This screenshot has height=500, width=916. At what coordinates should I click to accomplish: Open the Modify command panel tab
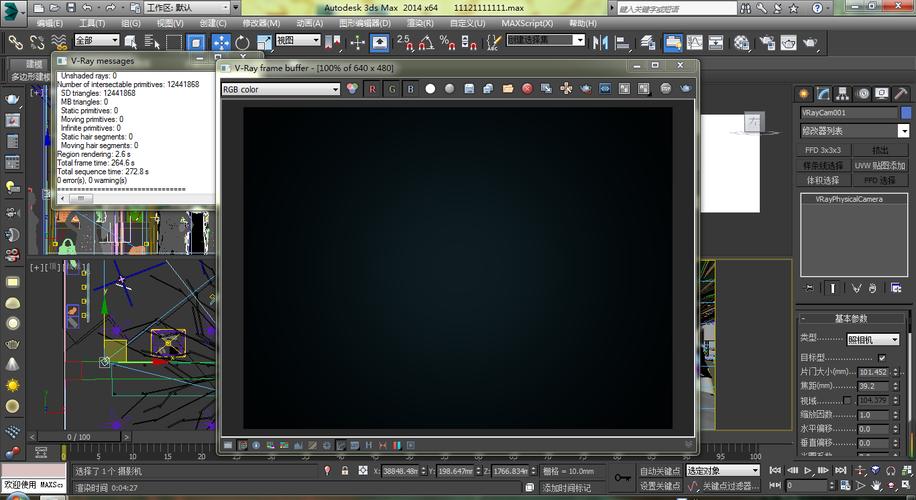click(x=824, y=93)
